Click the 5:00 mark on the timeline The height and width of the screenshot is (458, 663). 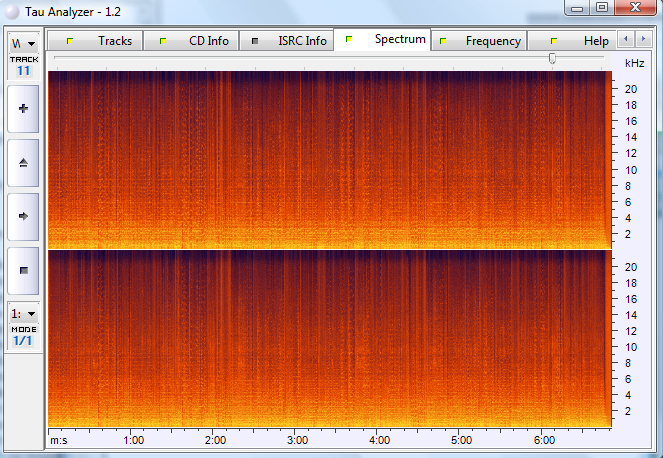[x=461, y=440]
